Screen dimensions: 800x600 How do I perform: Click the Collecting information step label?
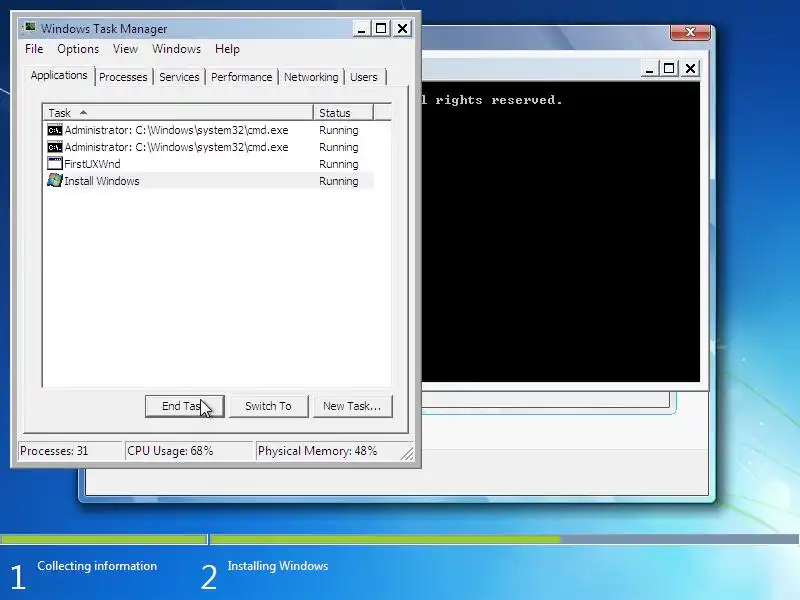tap(97, 566)
